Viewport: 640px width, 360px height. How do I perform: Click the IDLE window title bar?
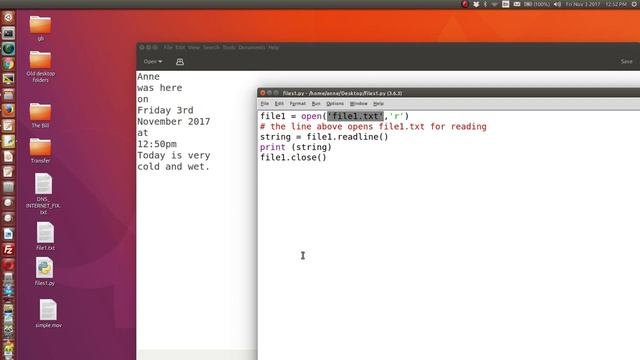(x=449, y=93)
